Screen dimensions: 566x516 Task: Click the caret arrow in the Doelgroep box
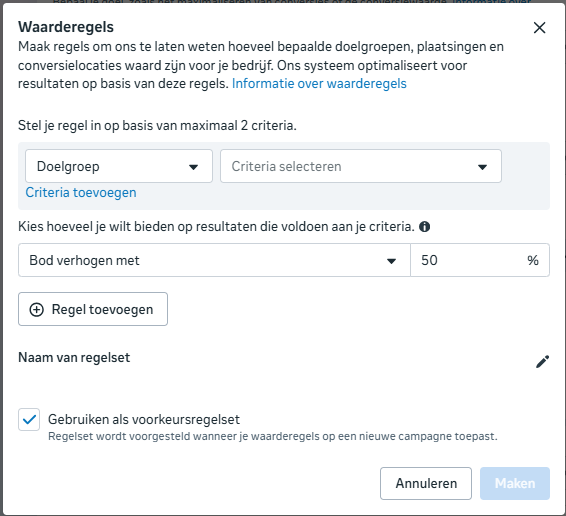[193, 167]
